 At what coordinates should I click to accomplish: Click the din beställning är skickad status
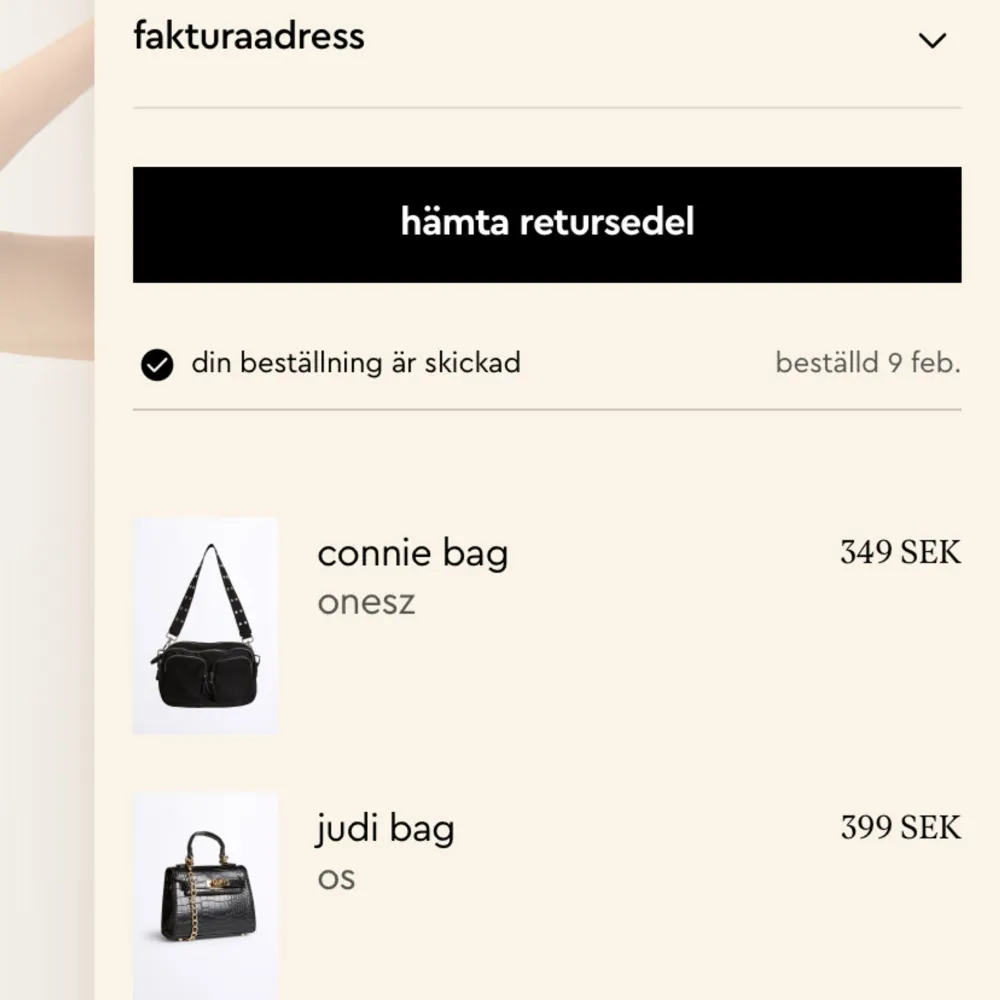(x=357, y=363)
